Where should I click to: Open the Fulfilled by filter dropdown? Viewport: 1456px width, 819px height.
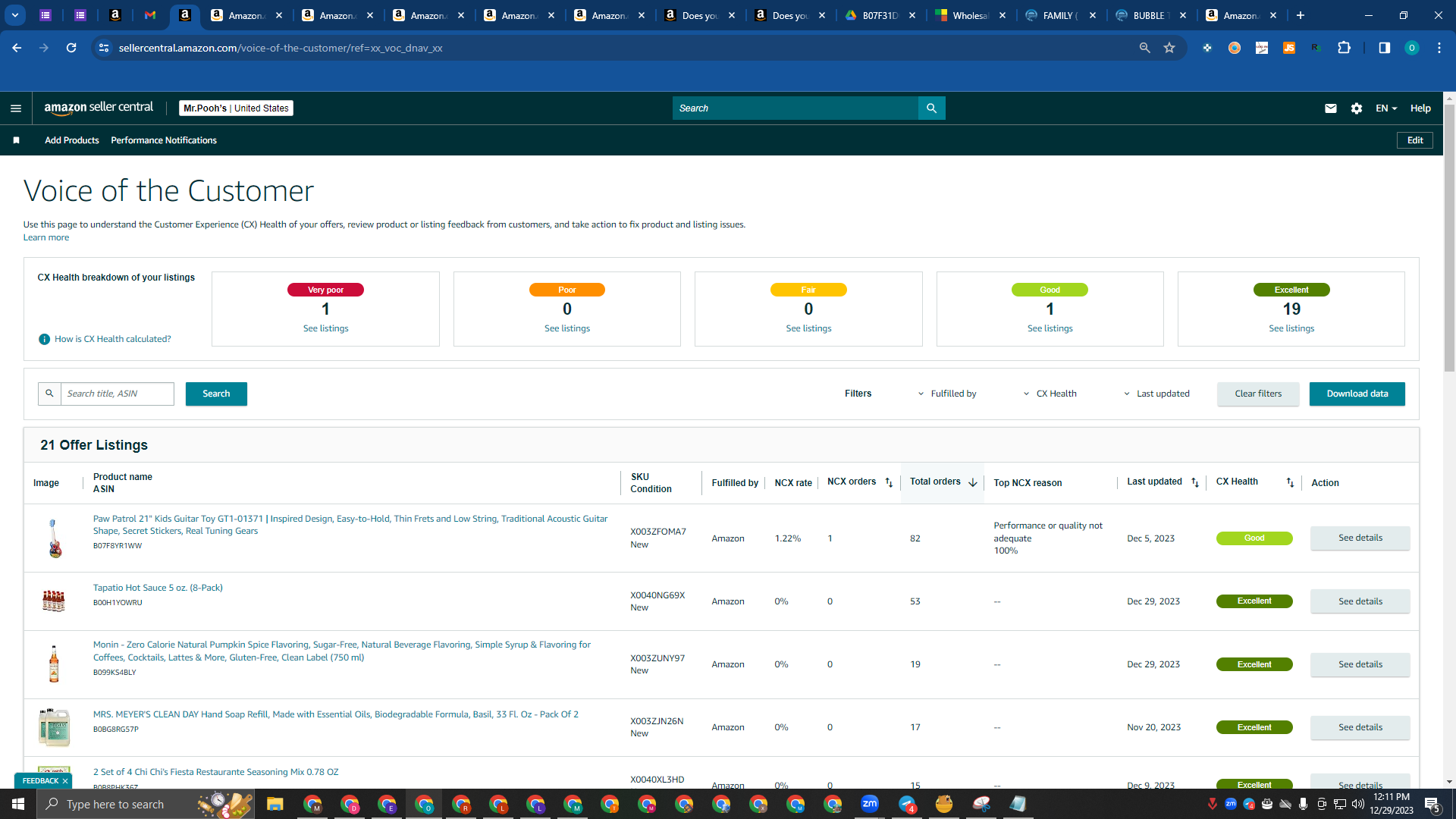[947, 394]
